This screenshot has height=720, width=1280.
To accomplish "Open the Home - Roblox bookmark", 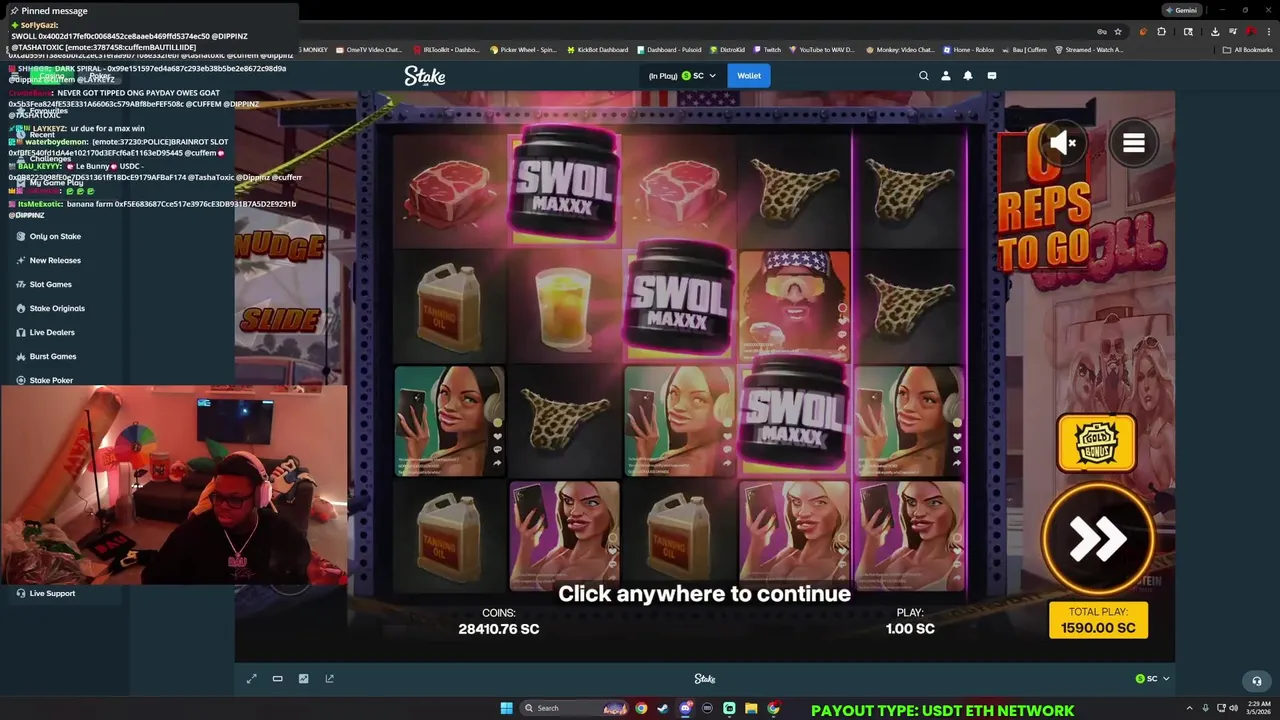I will (969, 50).
